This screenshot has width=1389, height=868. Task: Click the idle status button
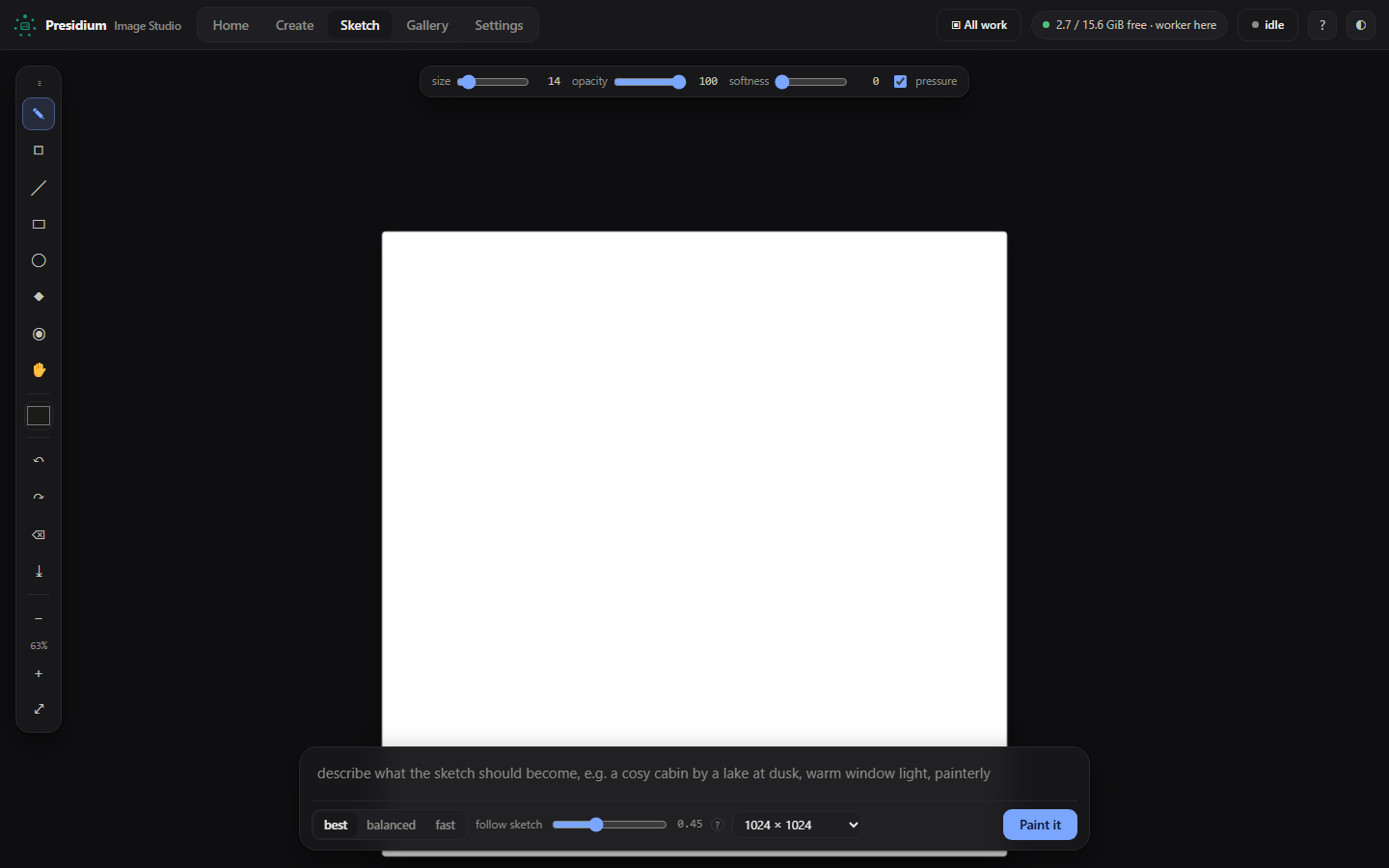[1267, 25]
